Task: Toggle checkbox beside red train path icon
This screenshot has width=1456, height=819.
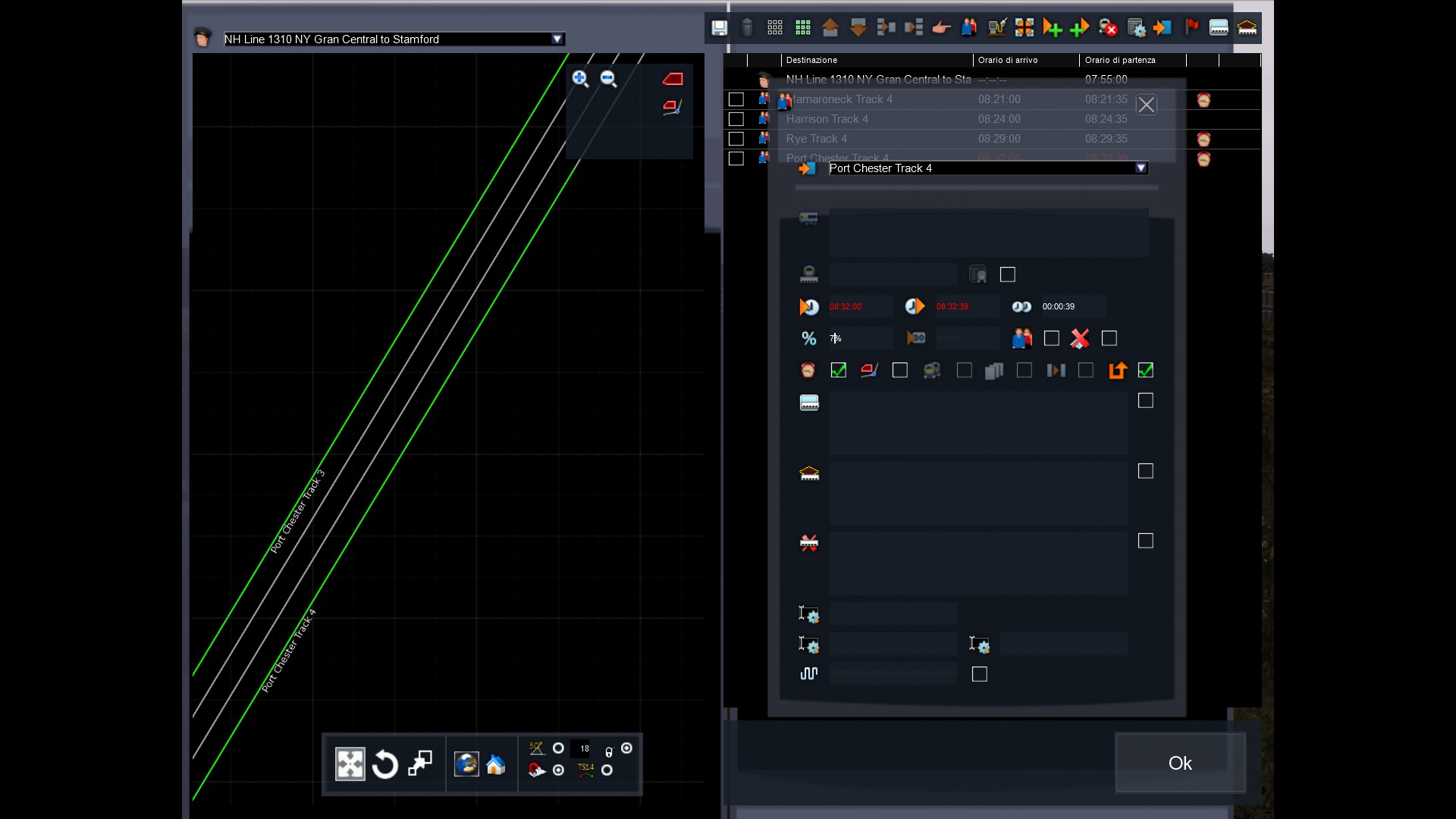Action: (899, 370)
